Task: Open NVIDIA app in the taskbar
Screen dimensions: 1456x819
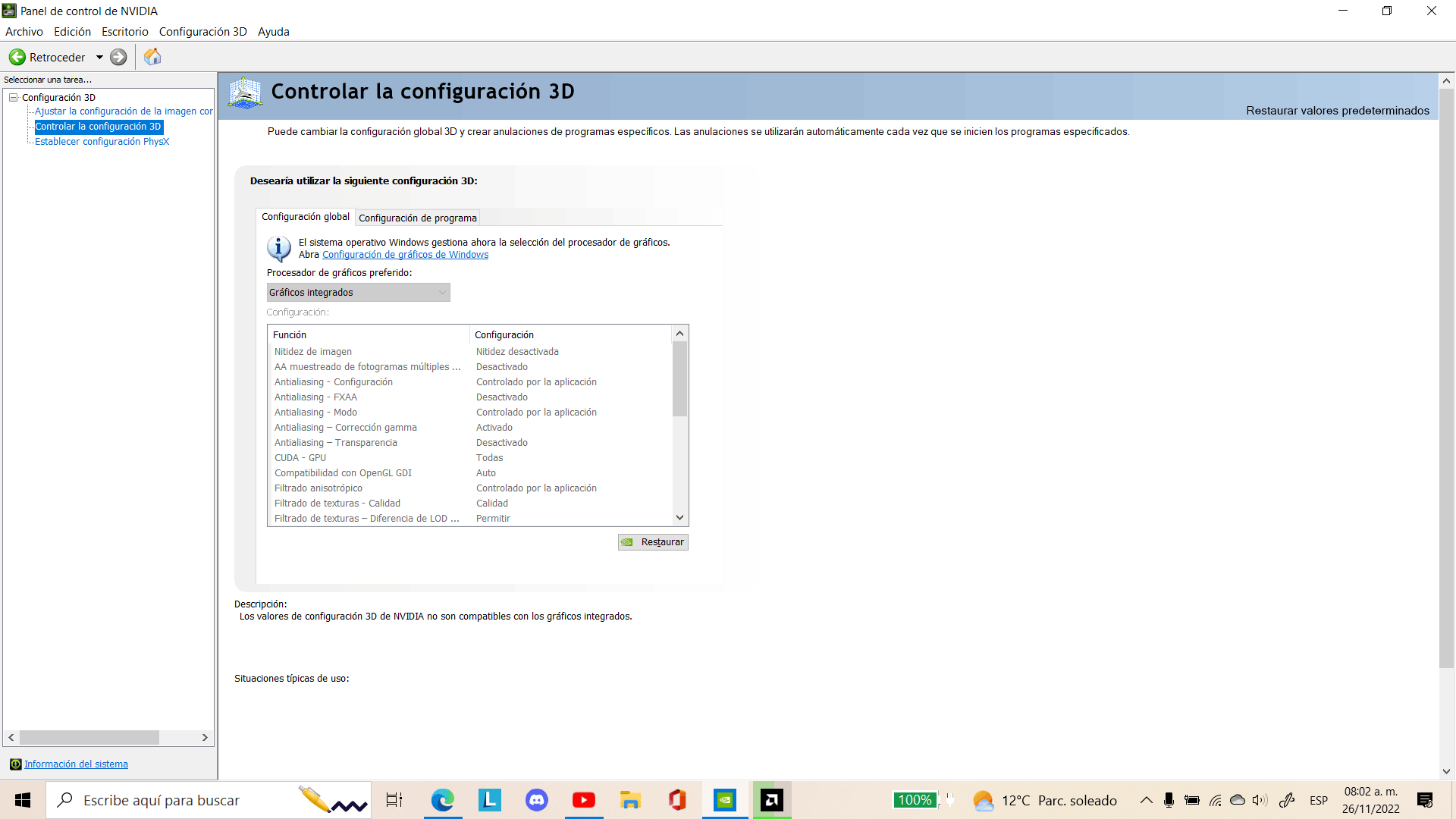Action: tap(725, 800)
